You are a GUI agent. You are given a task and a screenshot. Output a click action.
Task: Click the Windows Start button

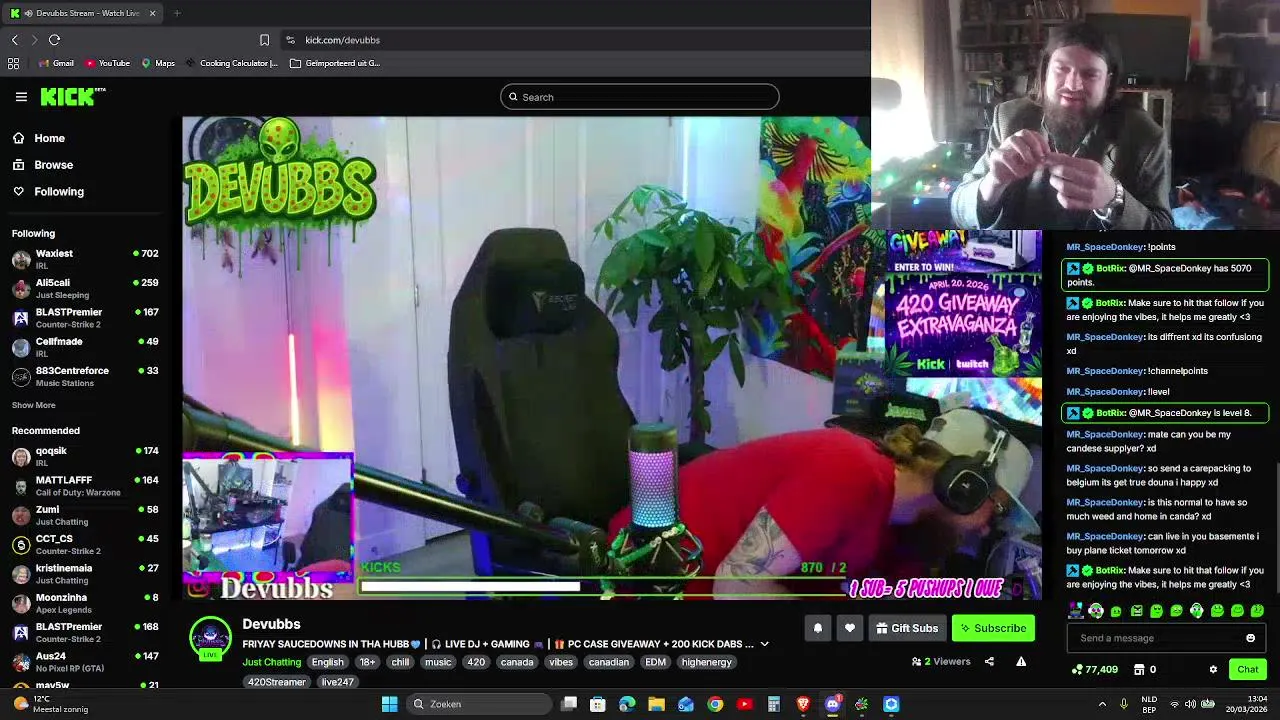pyautogui.click(x=389, y=704)
